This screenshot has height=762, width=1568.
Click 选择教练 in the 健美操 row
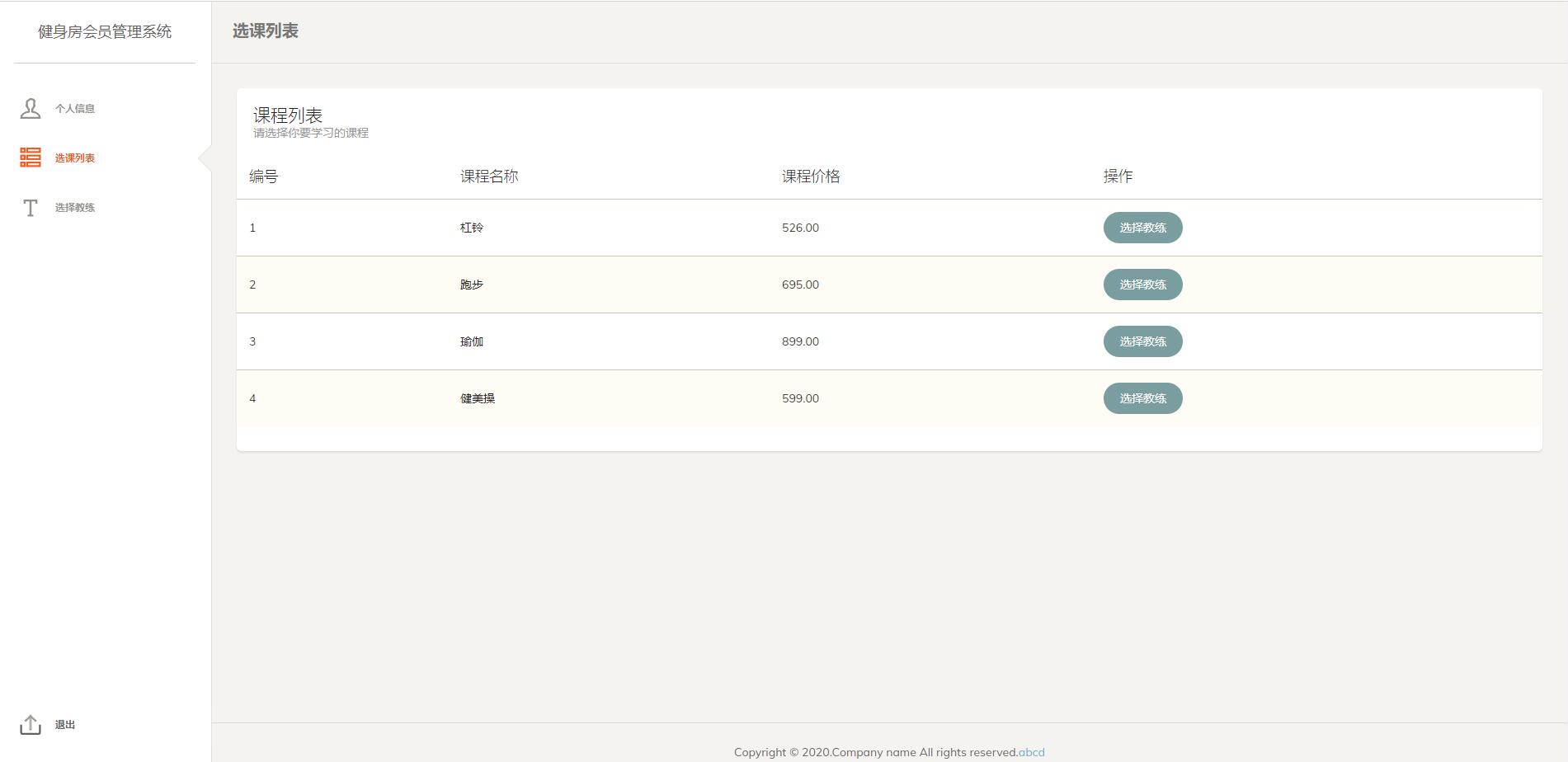pos(1142,398)
